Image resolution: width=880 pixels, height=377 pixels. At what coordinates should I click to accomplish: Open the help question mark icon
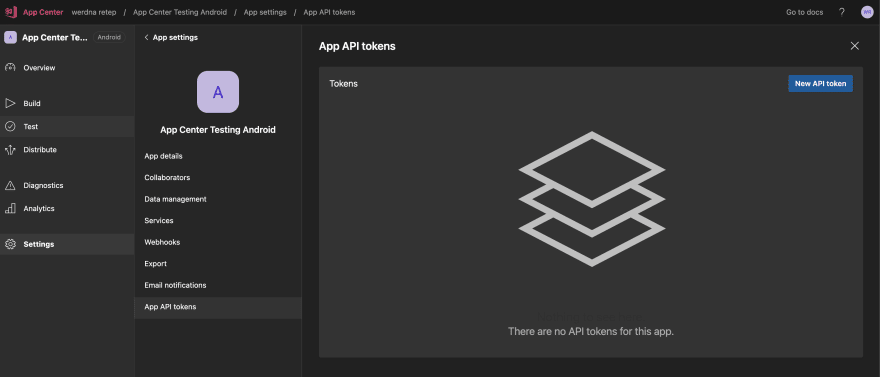841,12
